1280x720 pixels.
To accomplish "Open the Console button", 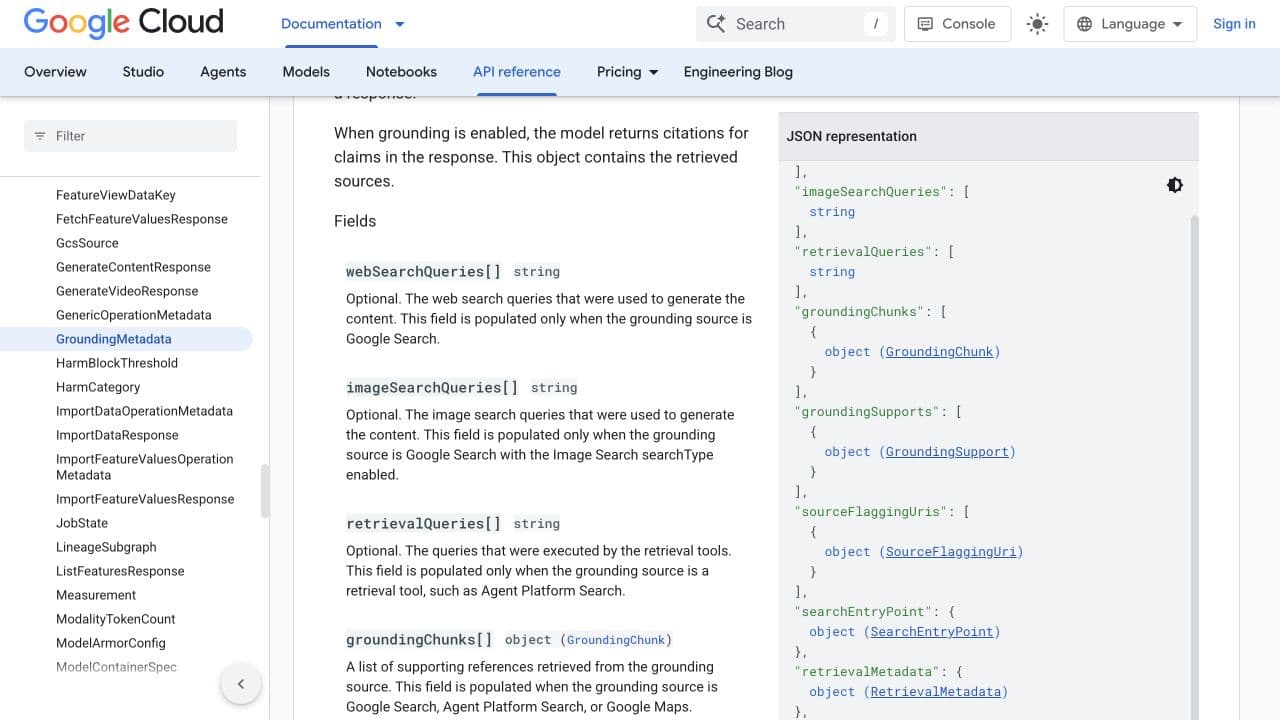I will [x=957, y=24].
